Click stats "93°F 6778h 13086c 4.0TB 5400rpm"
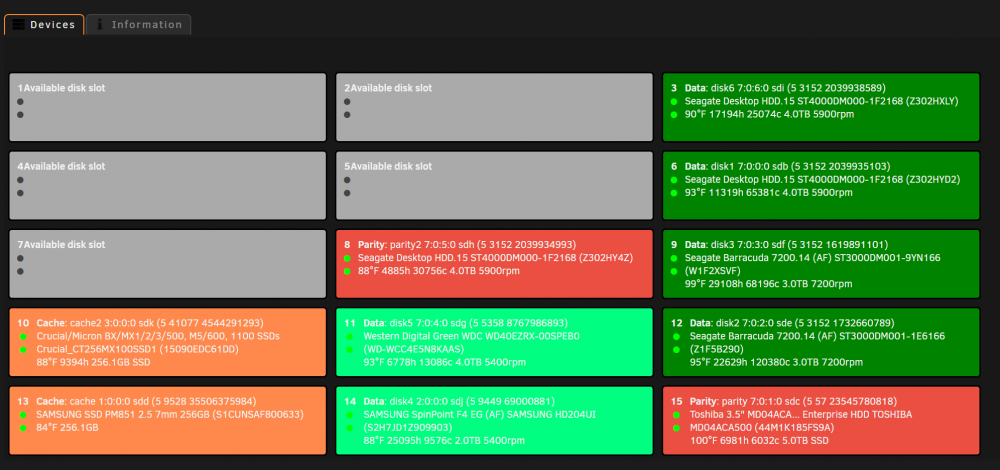1000x470 pixels. (445, 363)
